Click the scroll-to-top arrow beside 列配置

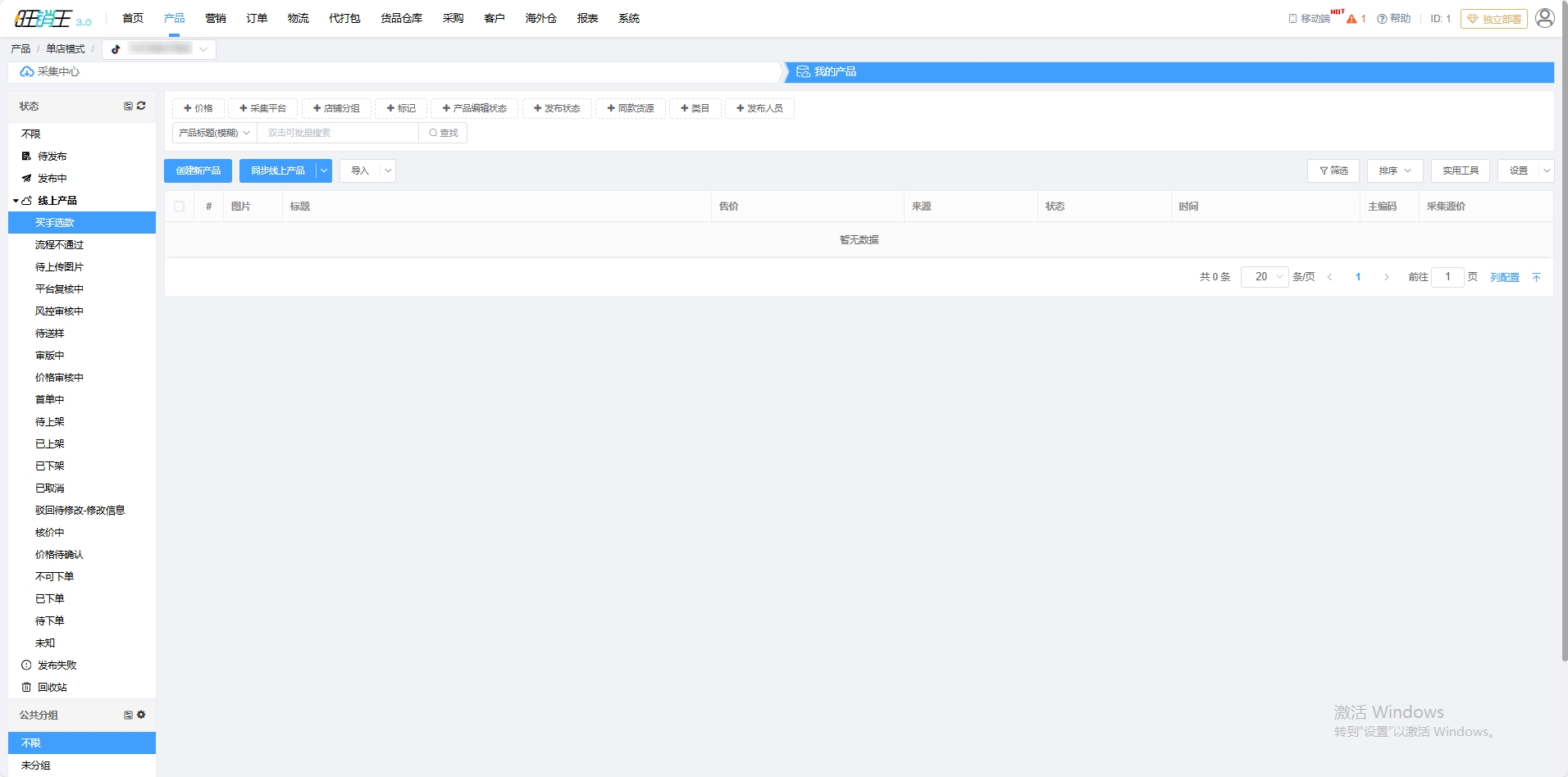1536,278
